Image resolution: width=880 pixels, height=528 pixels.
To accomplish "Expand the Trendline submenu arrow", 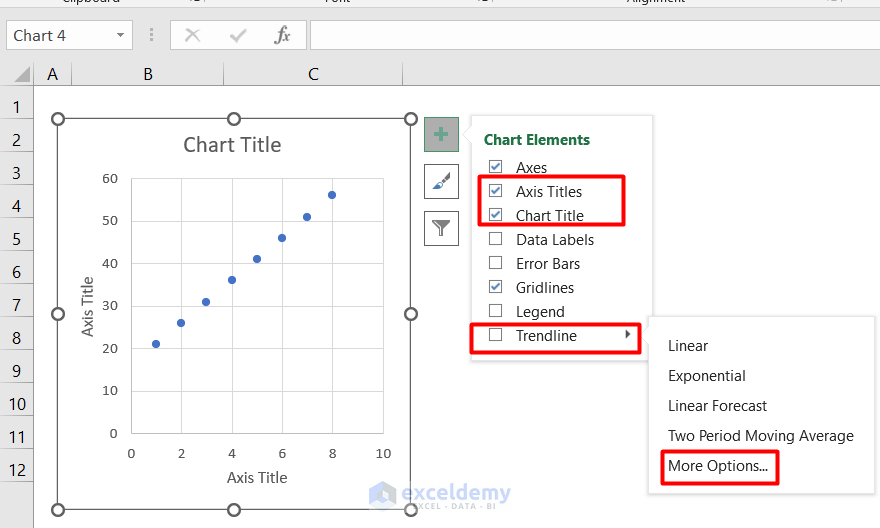I will [628, 335].
